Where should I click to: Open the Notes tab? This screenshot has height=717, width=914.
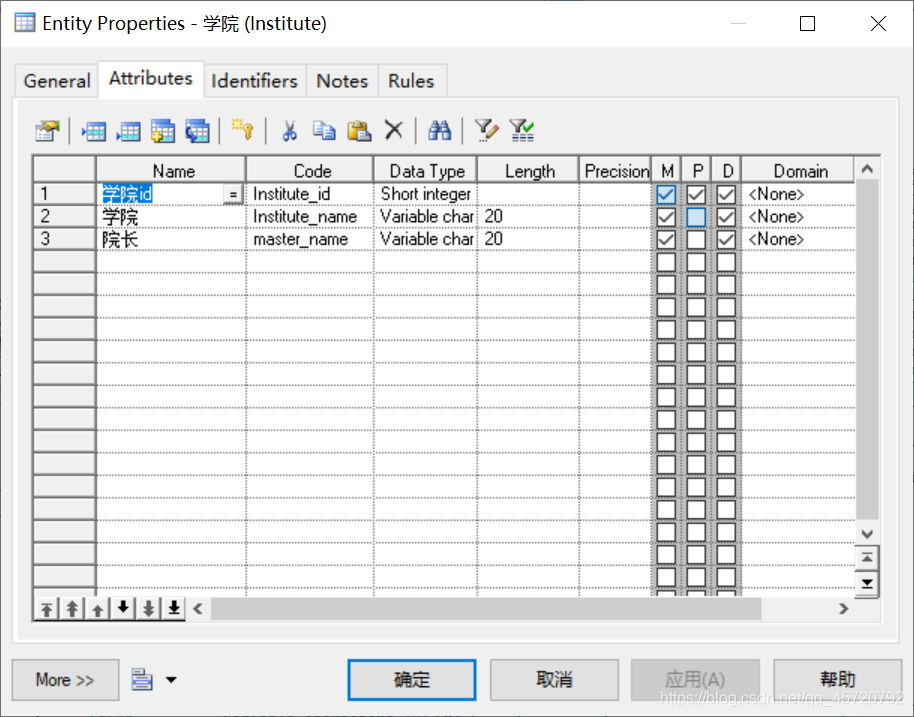click(342, 80)
